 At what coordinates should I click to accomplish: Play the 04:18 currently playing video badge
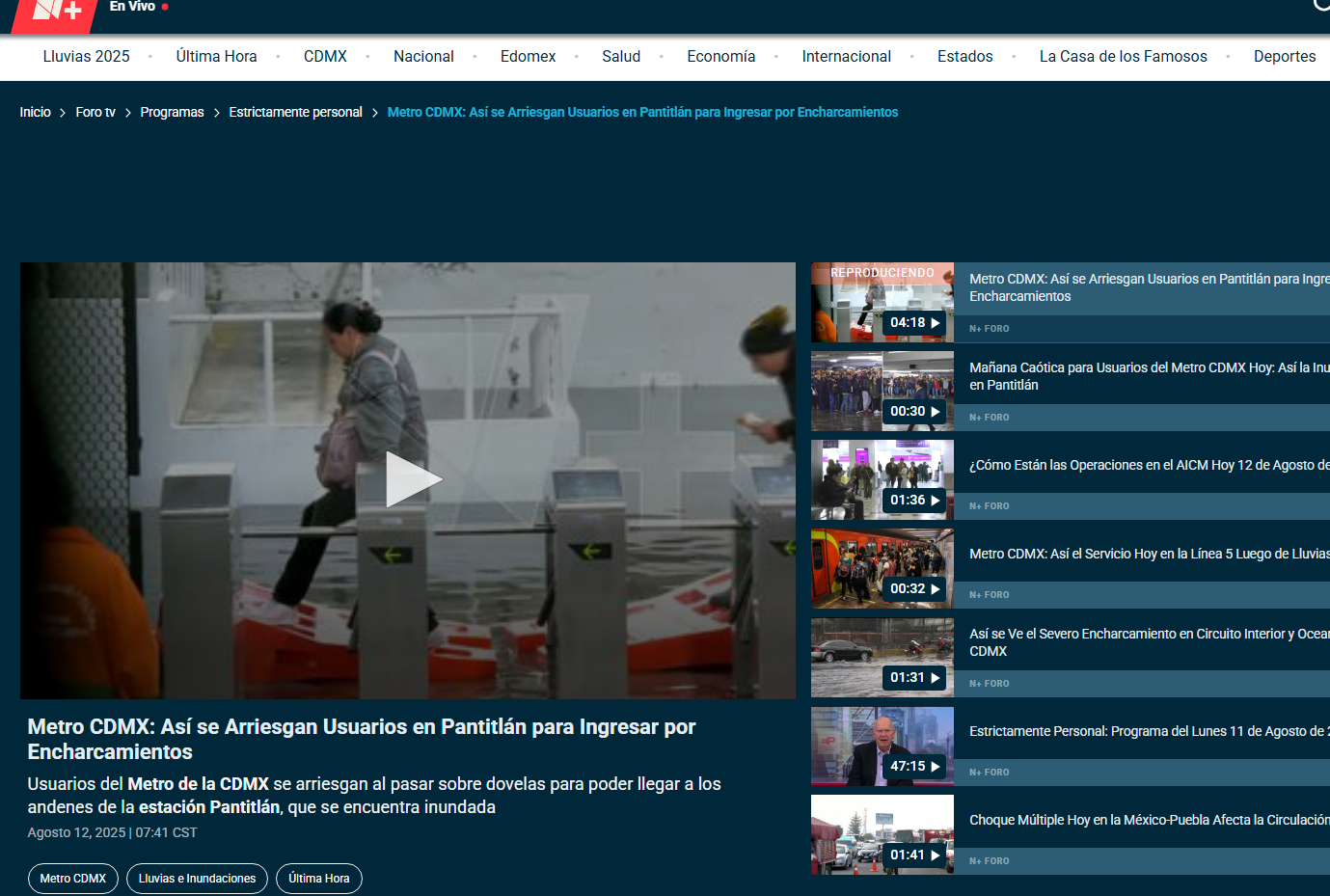(x=913, y=323)
